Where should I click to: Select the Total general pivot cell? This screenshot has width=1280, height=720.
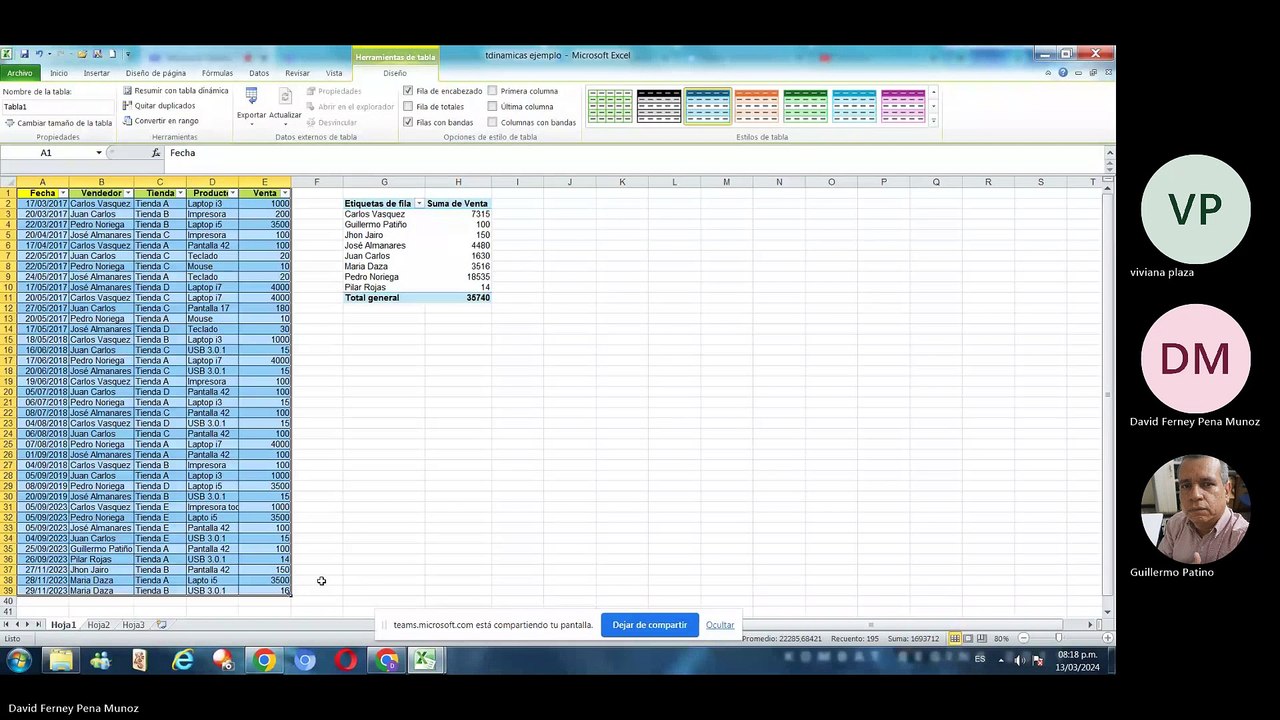coord(384,298)
